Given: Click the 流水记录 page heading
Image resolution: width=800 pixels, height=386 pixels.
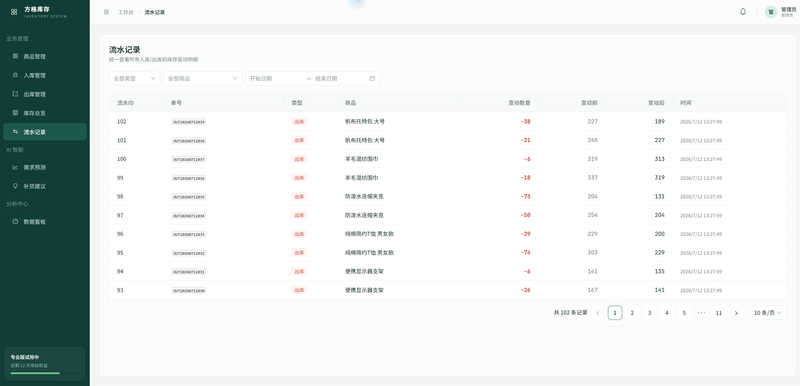Looking at the screenshot, I should click(x=124, y=49).
